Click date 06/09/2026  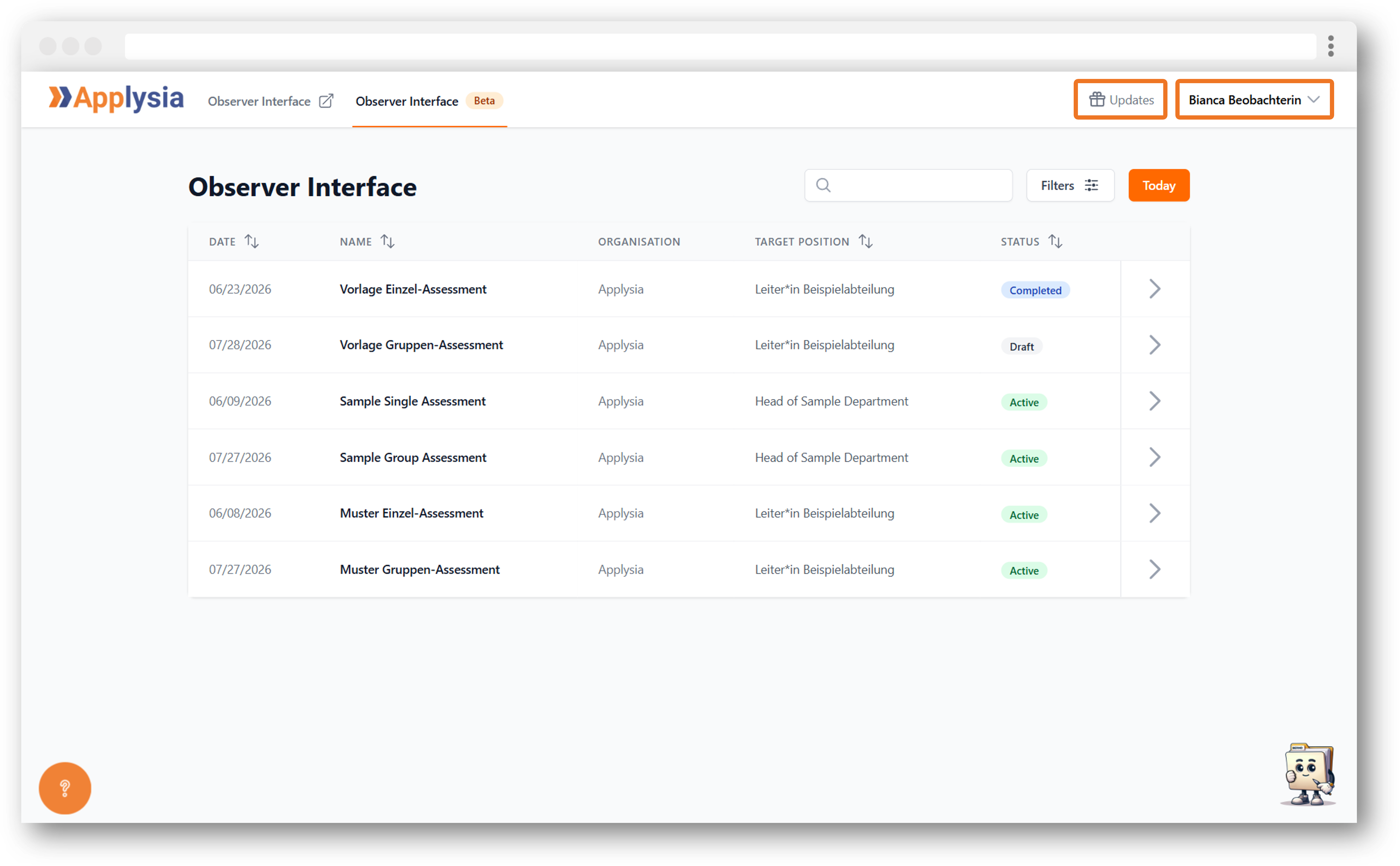coord(240,401)
